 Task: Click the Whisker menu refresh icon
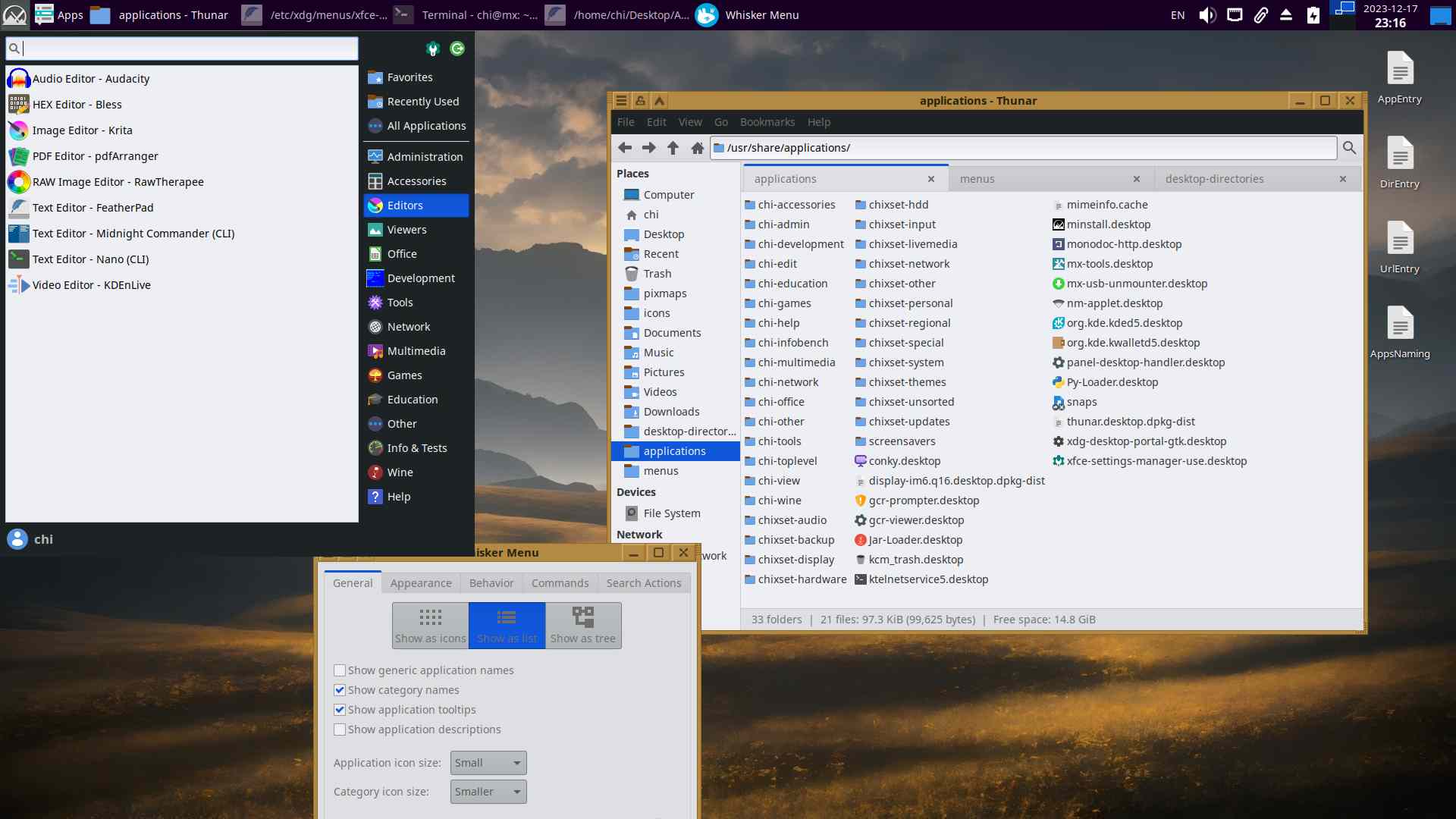point(457,49)
